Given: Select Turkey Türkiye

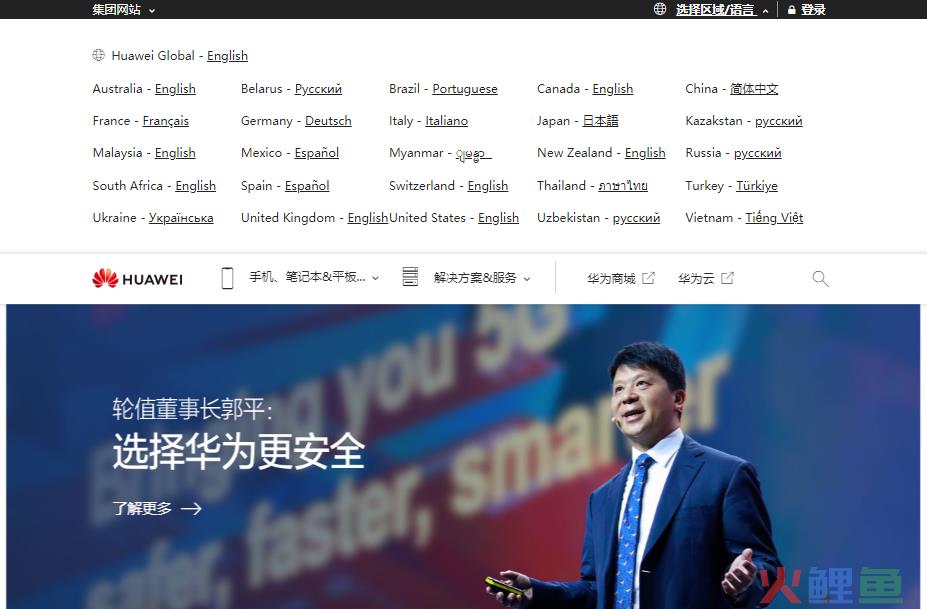Looking at the screenshot, I should pos(757,186).
